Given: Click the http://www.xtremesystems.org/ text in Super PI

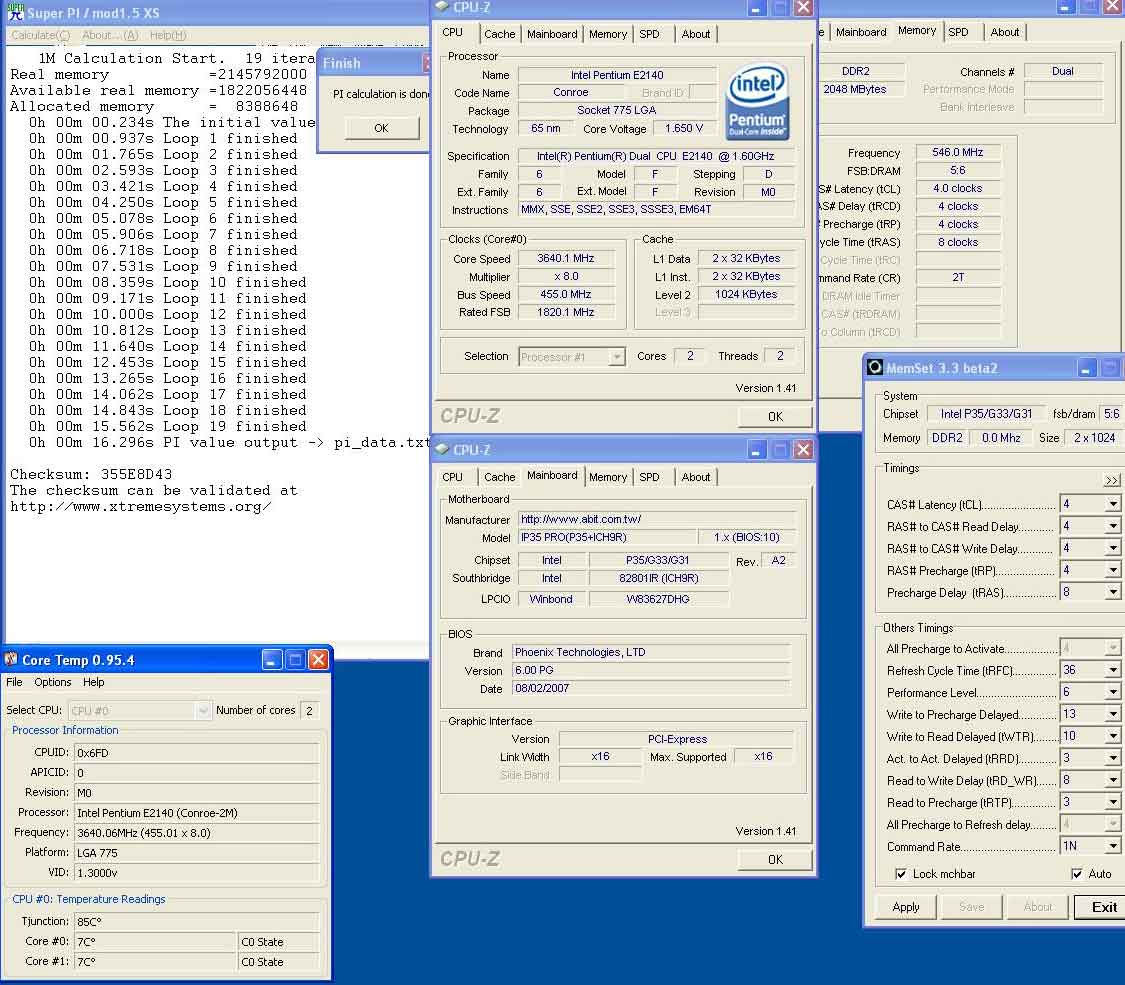Looking at the screenshot, I should coord(141,506).
